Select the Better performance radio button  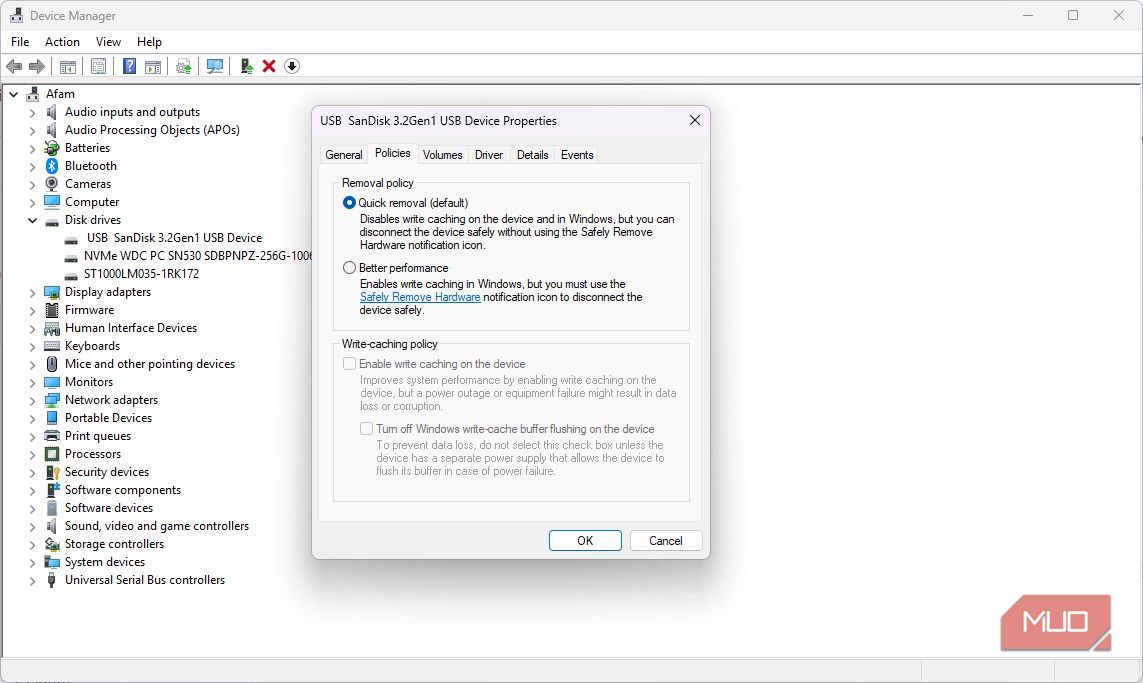click(x=349, y=268)
